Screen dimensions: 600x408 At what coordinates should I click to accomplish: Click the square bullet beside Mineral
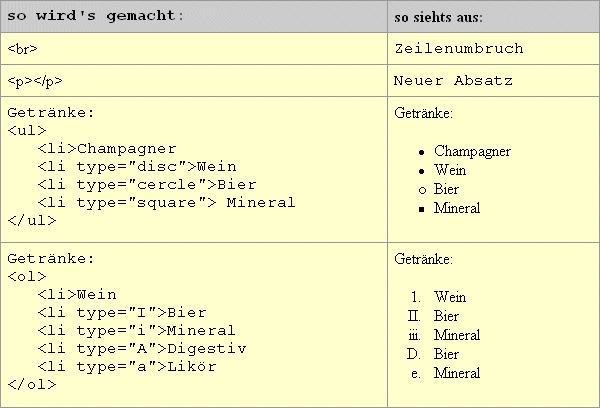[x=422, y=209]
